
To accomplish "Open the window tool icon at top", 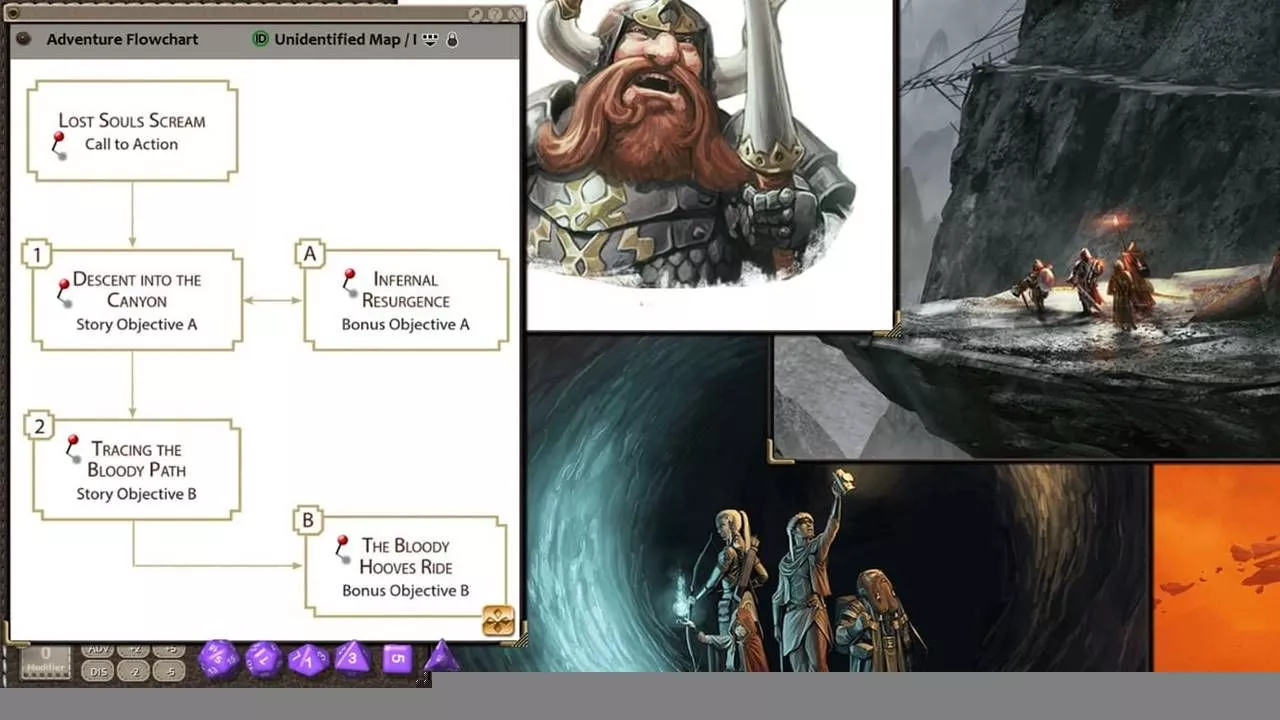I will coord(476,15).
